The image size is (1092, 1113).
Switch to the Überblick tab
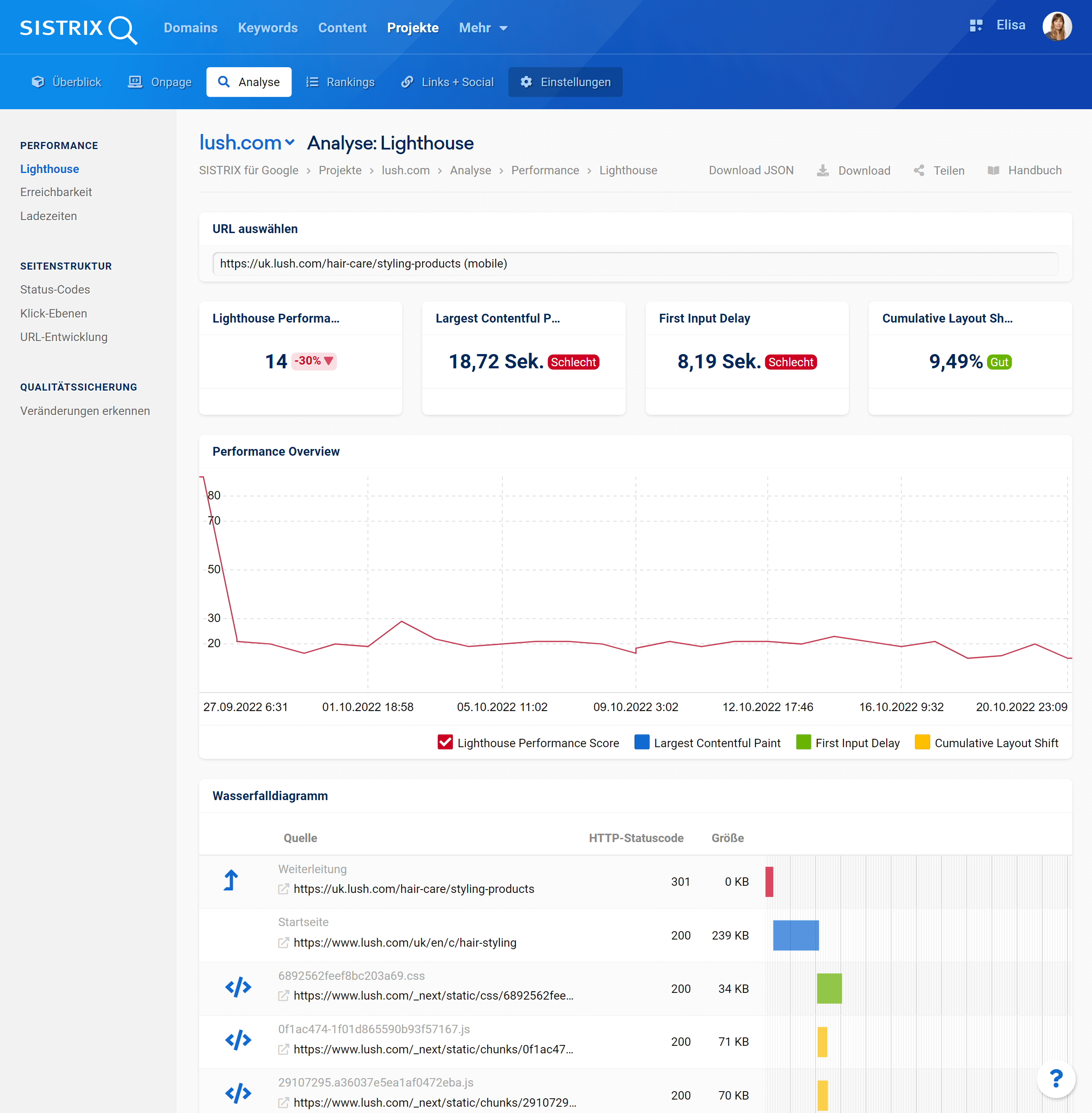(x=66, y=82)
